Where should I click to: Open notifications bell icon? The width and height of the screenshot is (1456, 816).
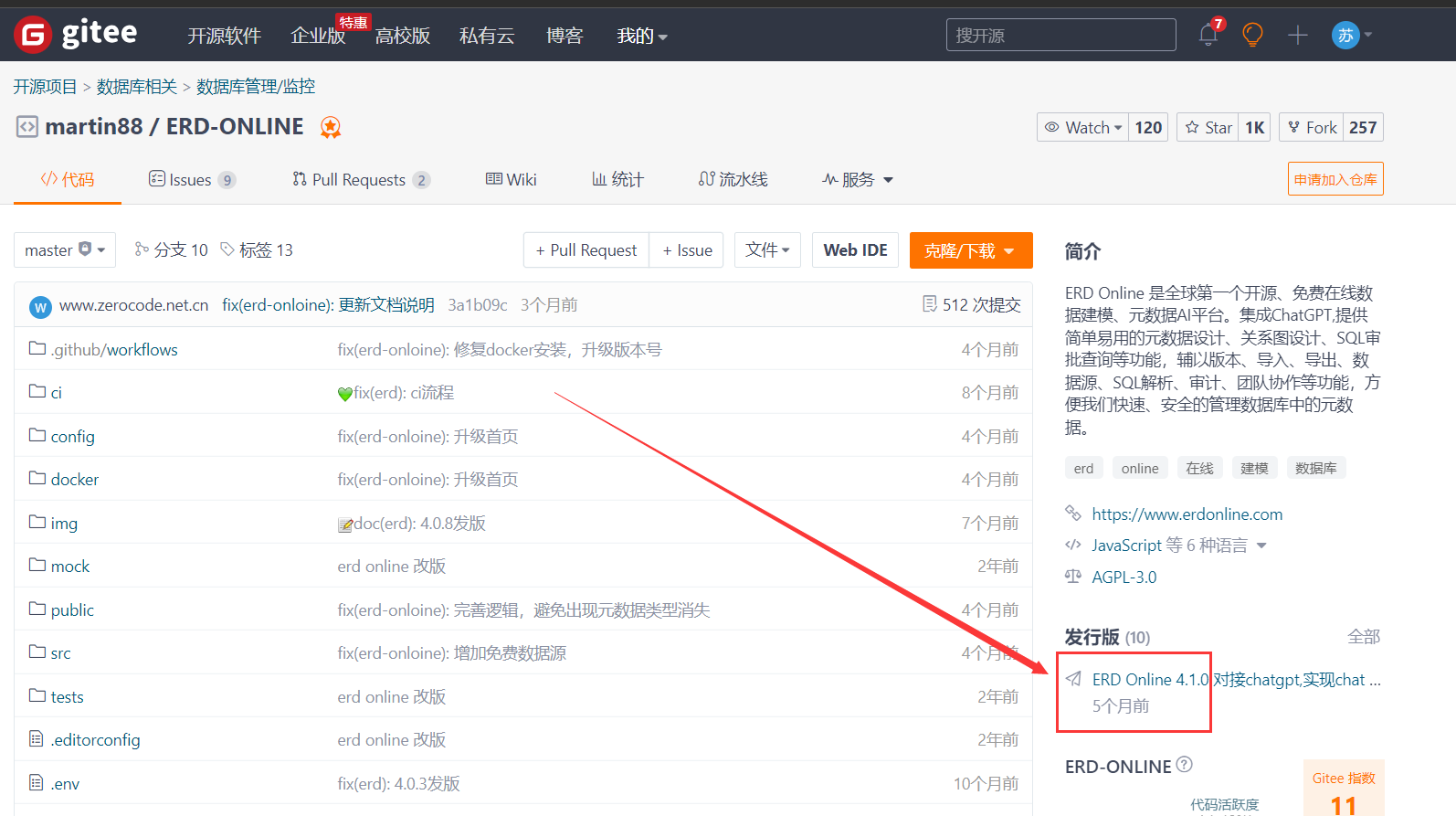tap(1208, 36)
